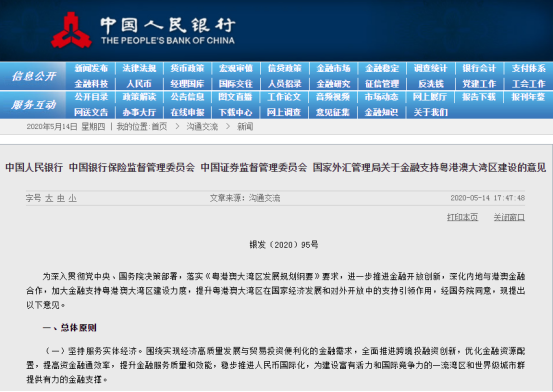The image size is (553, 392).
Task: Set font size to 中
Action: click(x=61, y=198)
